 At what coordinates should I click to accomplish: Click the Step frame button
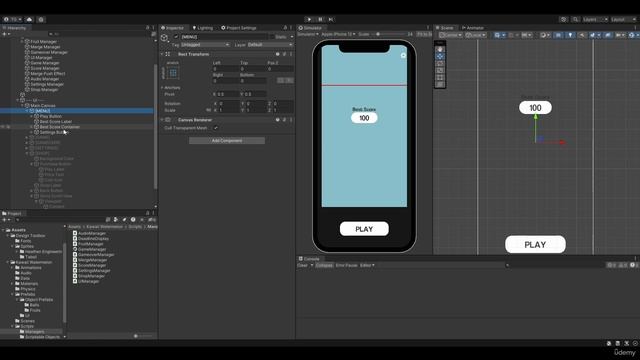(x=331, y=19)
